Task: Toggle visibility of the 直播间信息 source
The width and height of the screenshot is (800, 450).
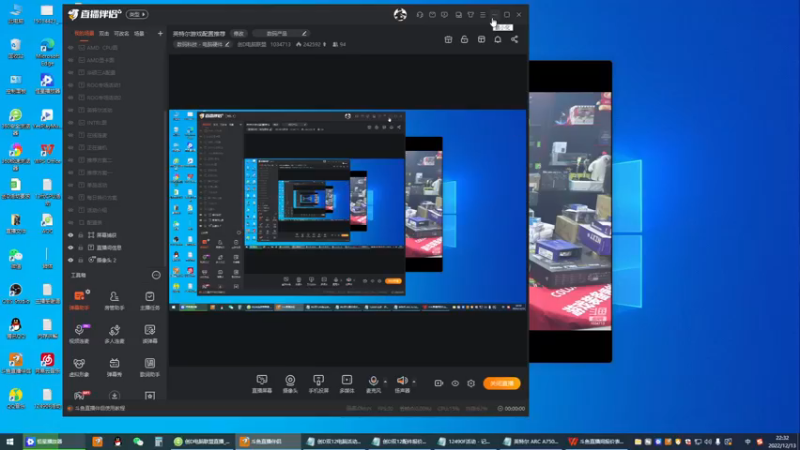Action: click(71, 247)
